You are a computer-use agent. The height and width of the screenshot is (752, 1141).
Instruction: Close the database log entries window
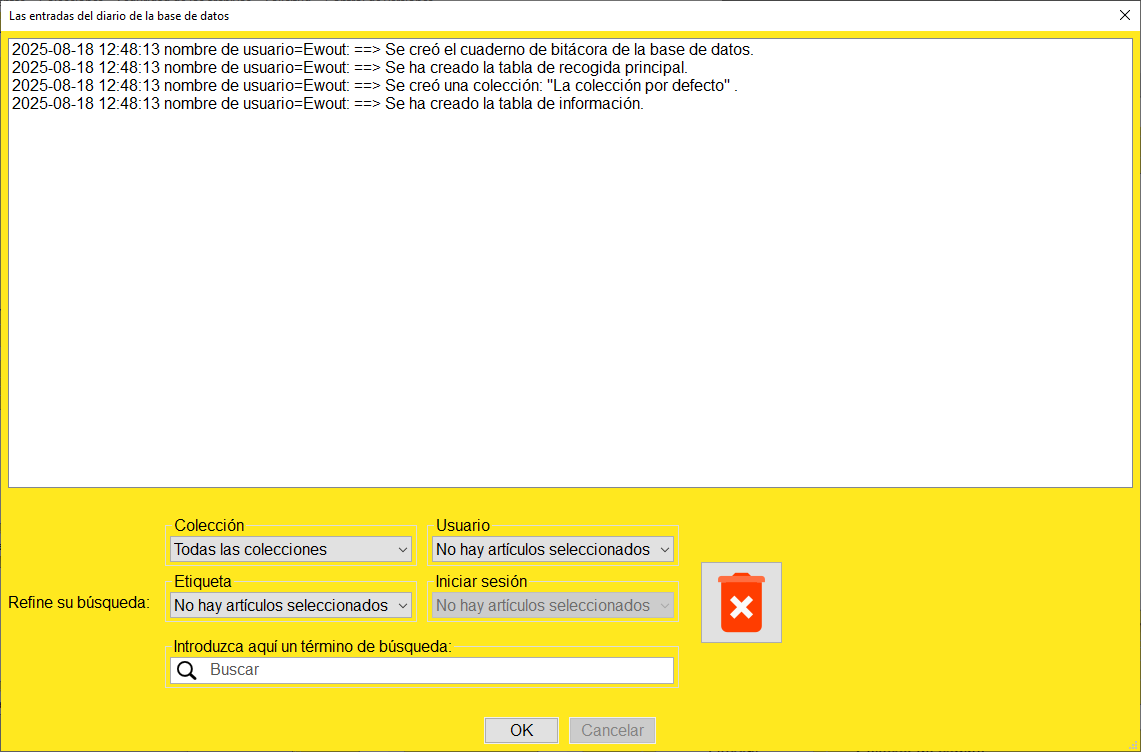tap(1124, 15)
